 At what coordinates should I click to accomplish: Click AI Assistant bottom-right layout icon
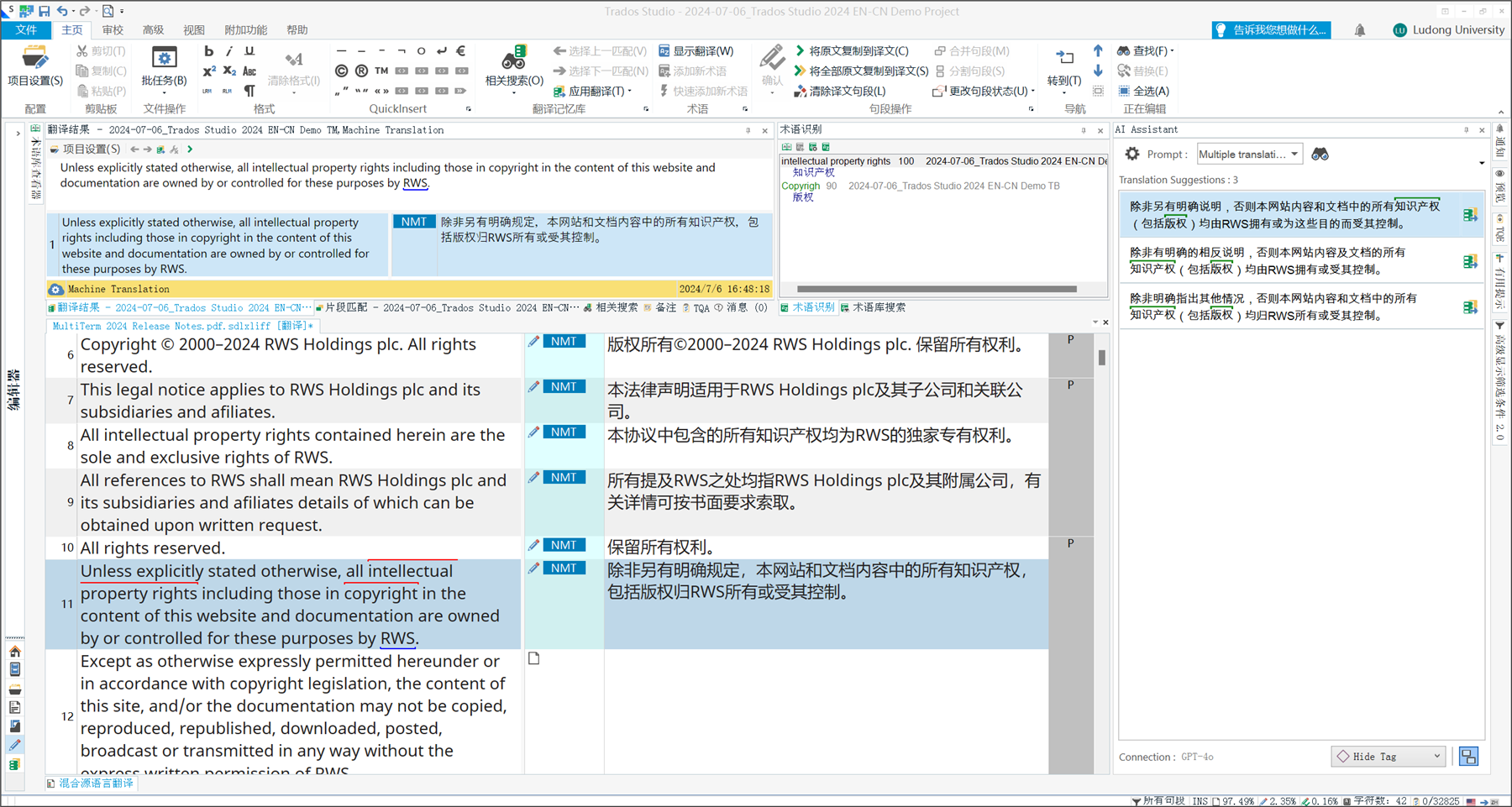[1468, 757]
